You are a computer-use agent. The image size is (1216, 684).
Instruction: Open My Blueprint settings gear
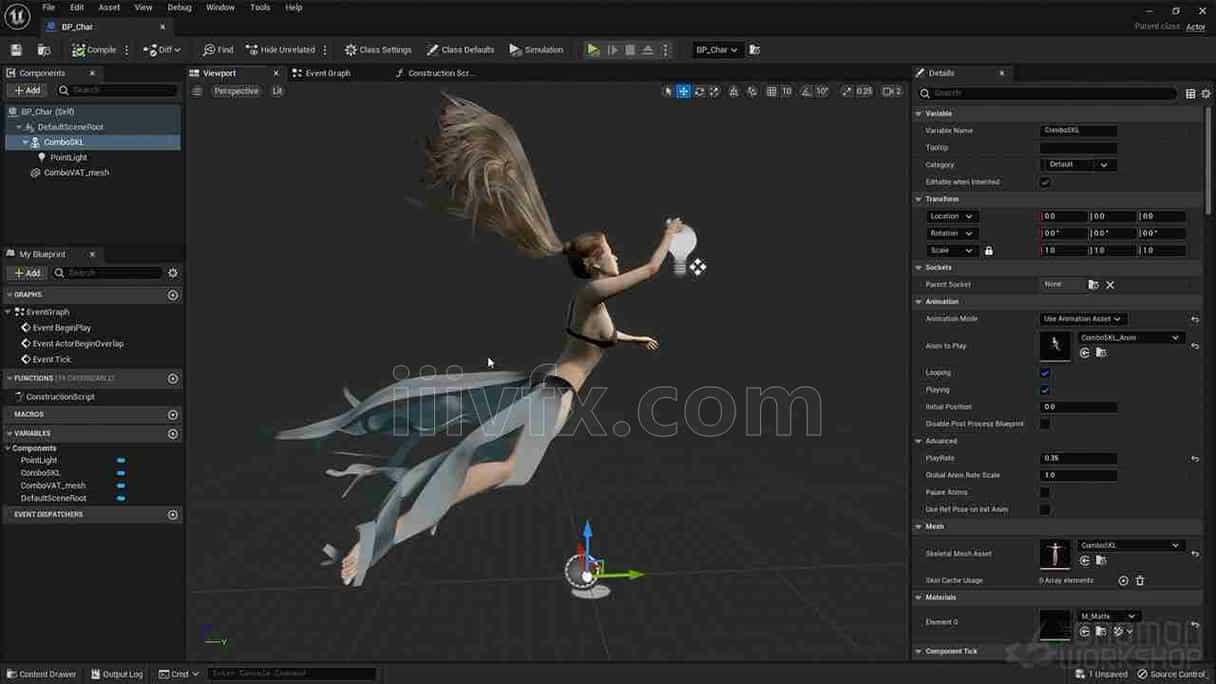(173, 273)
